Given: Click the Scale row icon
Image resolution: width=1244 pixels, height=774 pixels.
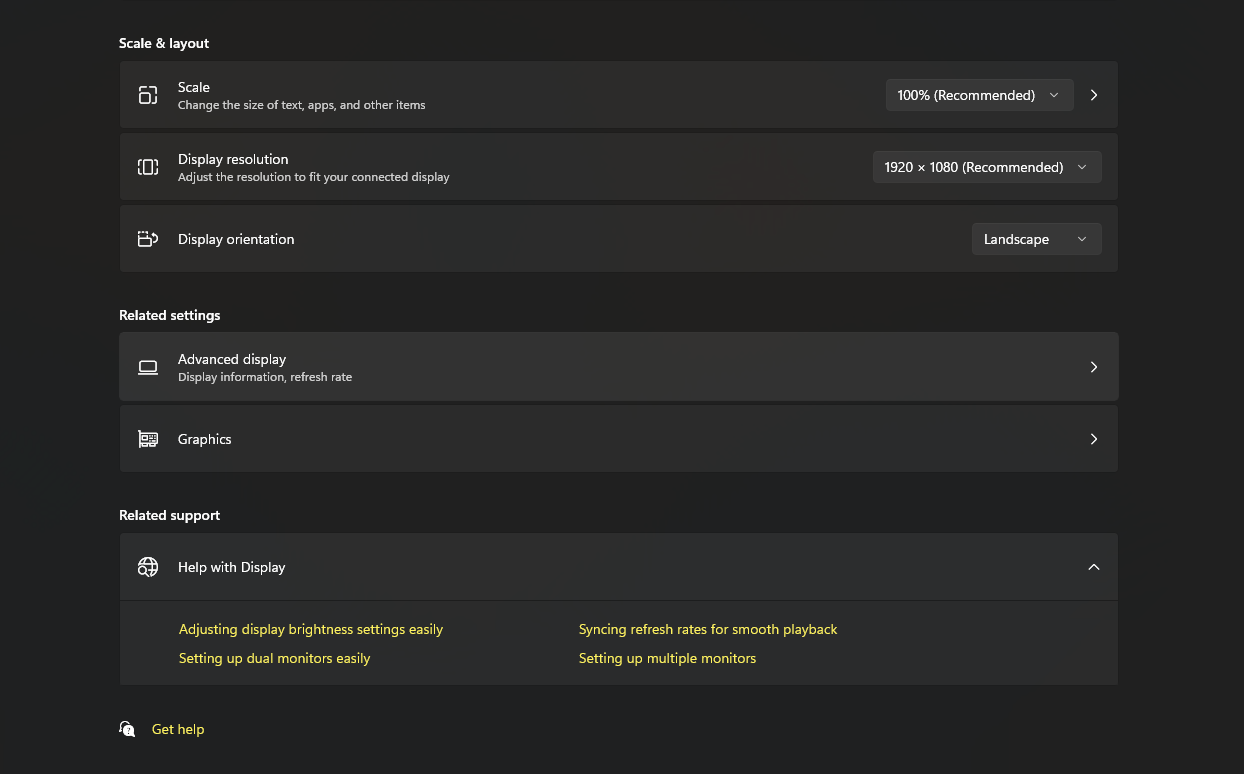Looking at the screenshot, I should click(148, 95).
